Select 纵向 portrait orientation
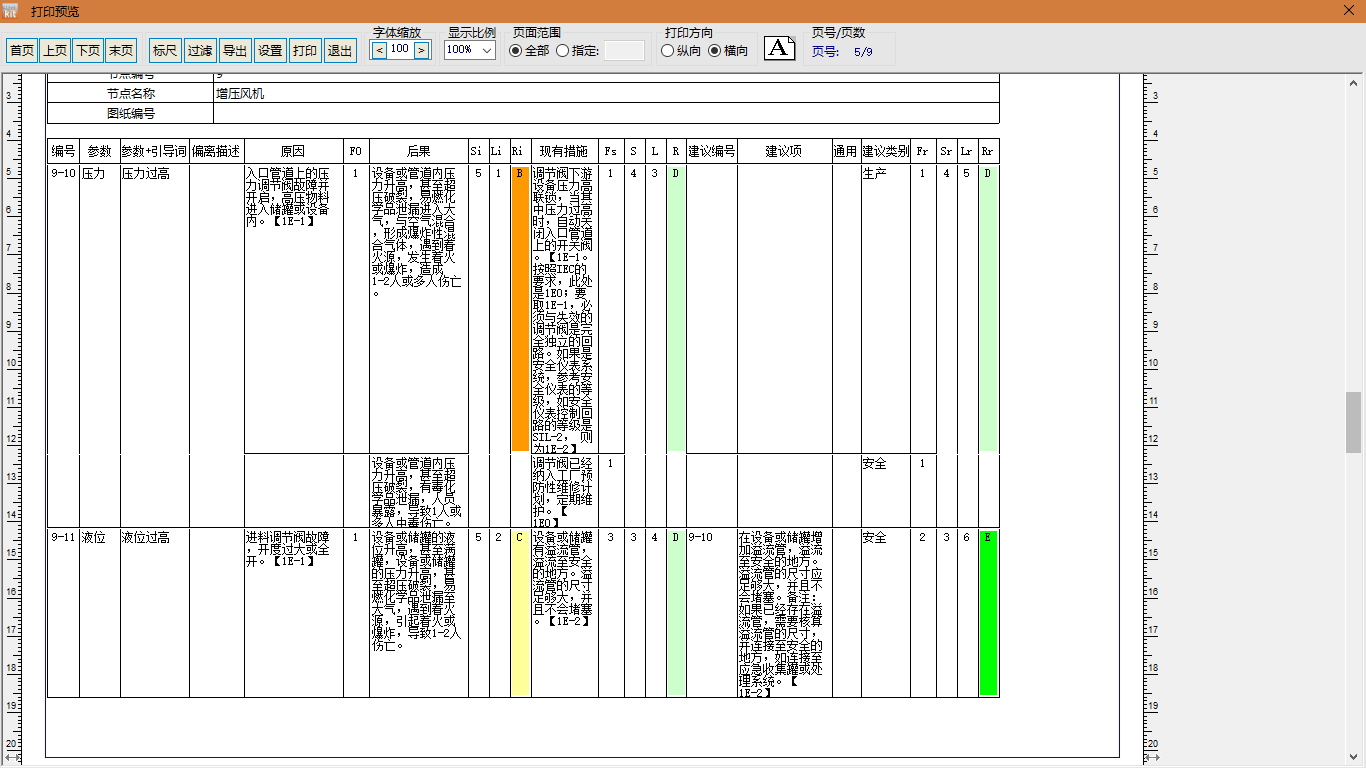1366x768 pixels. (682, 51)
